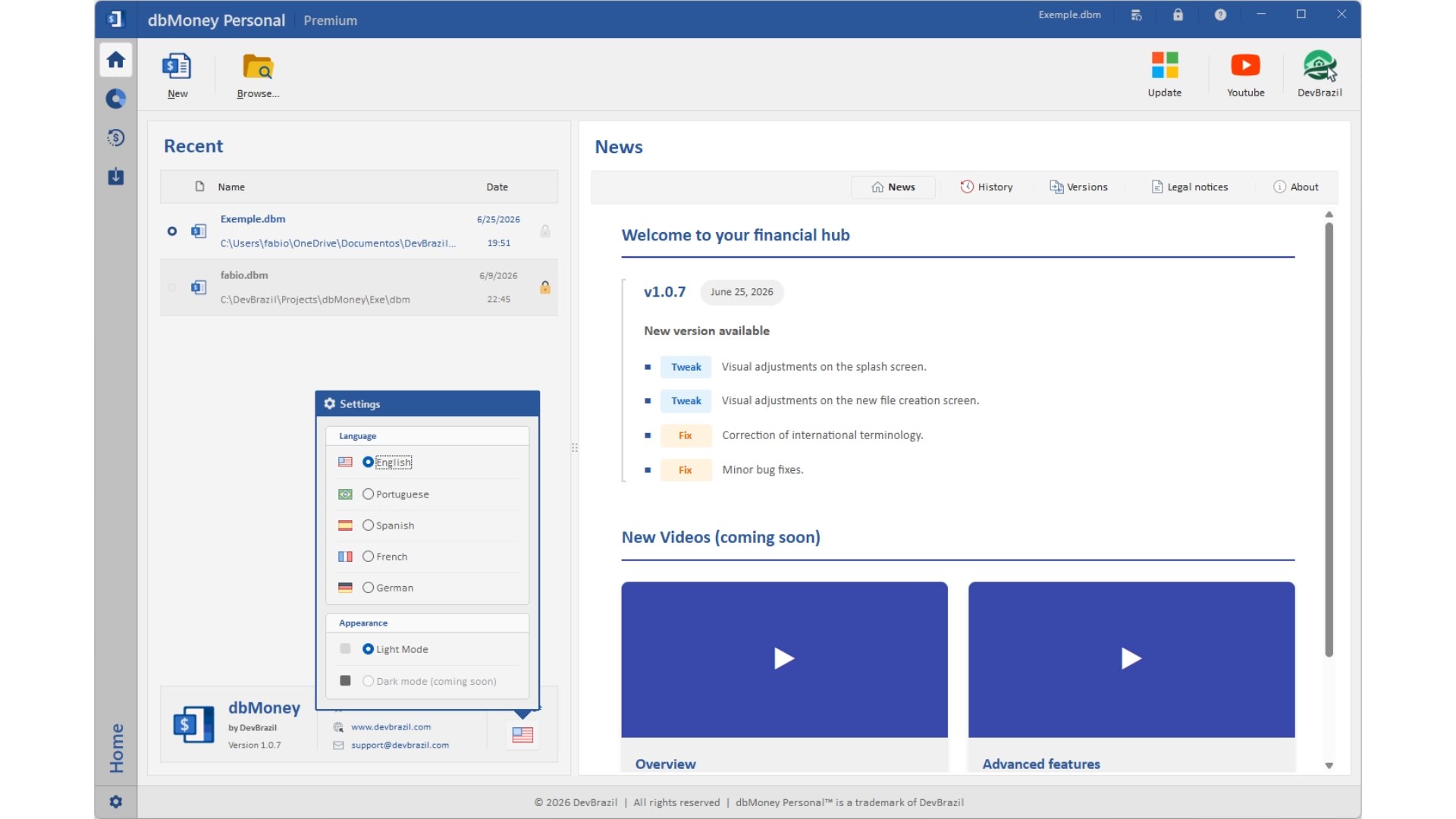
Task: Switch to the History tab
Action: 987,187
